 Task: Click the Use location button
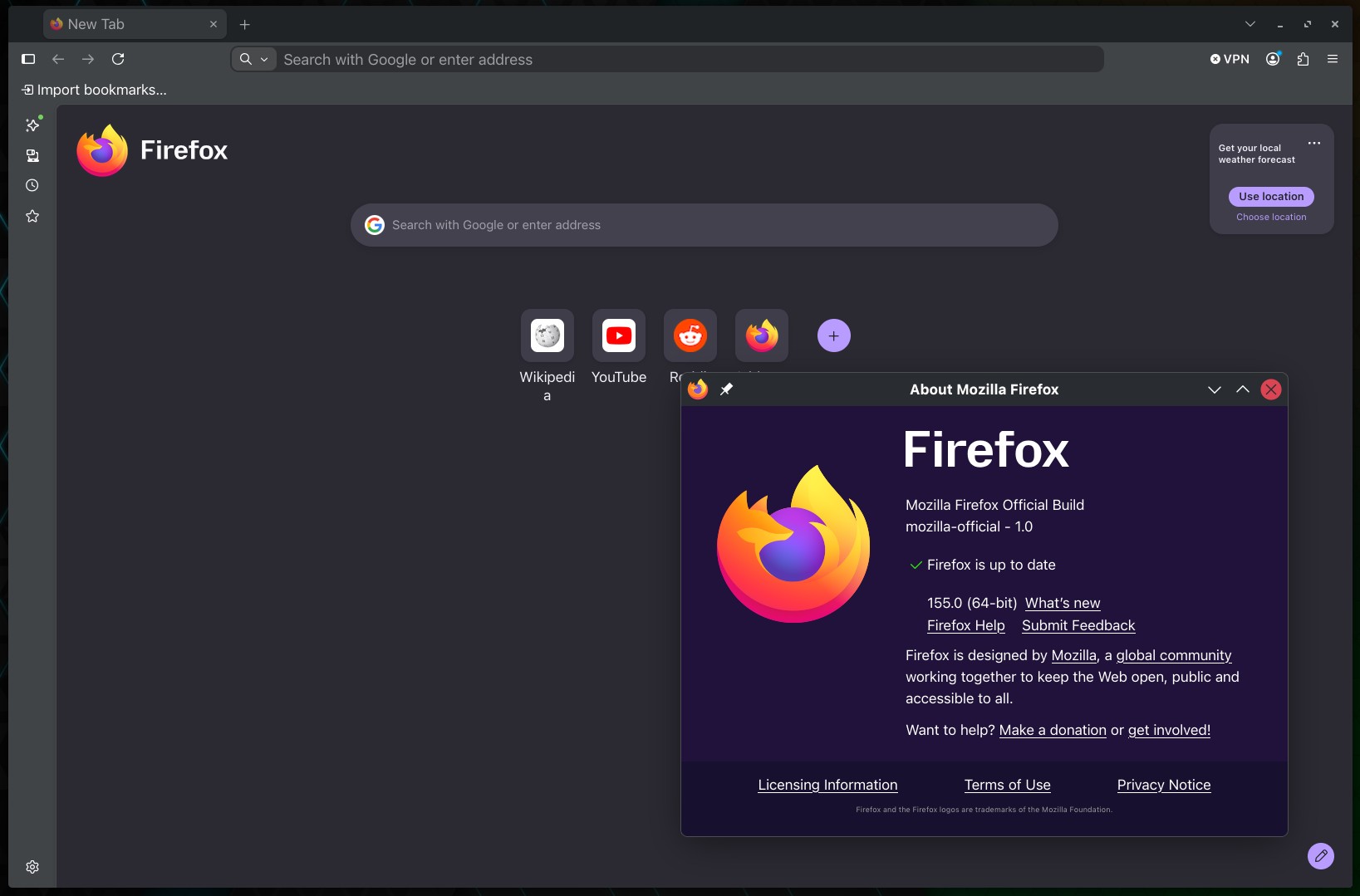(1271, 197)
